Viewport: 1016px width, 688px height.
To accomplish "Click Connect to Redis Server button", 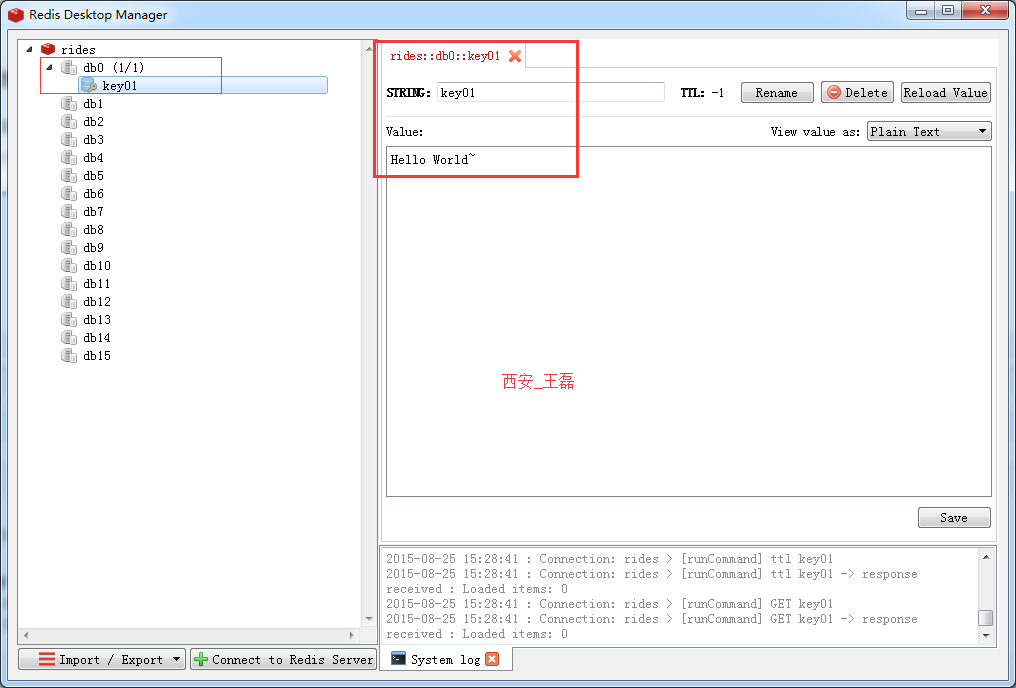I will [283, 659].
